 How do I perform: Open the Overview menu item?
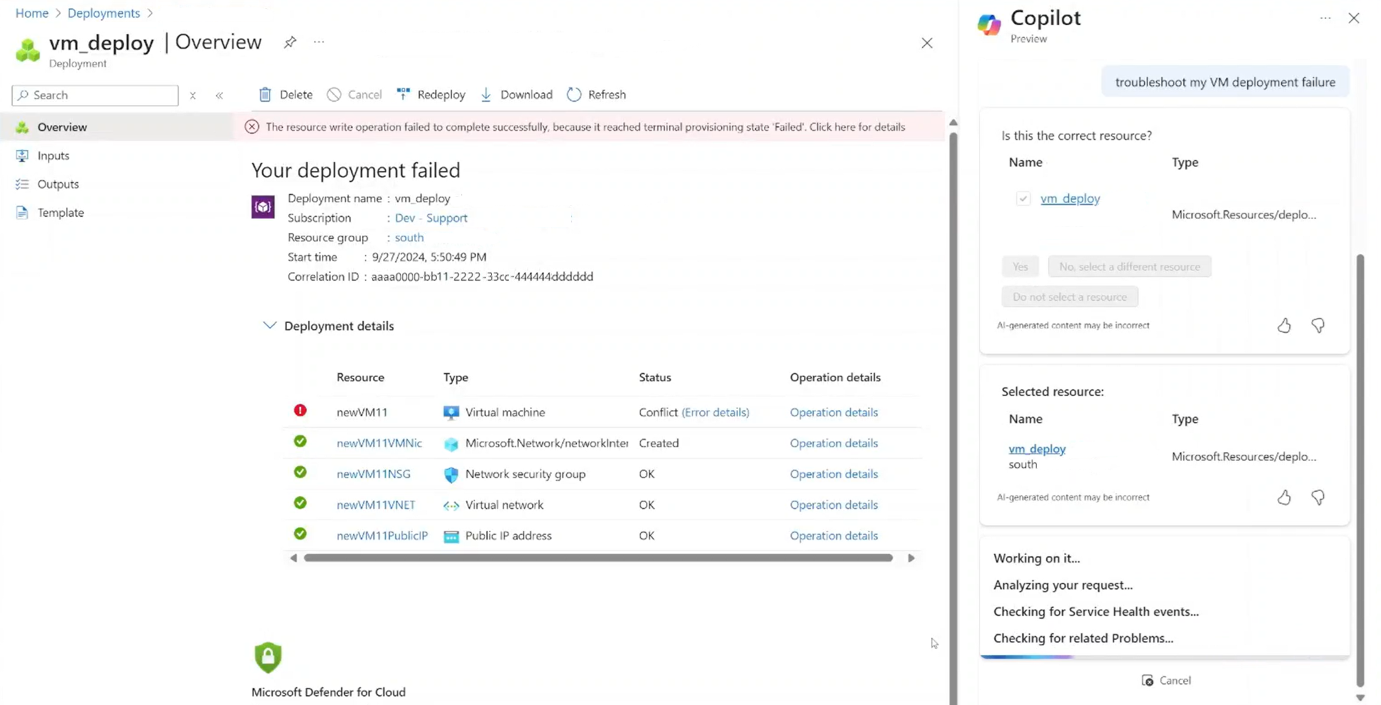tap(117, 127)
